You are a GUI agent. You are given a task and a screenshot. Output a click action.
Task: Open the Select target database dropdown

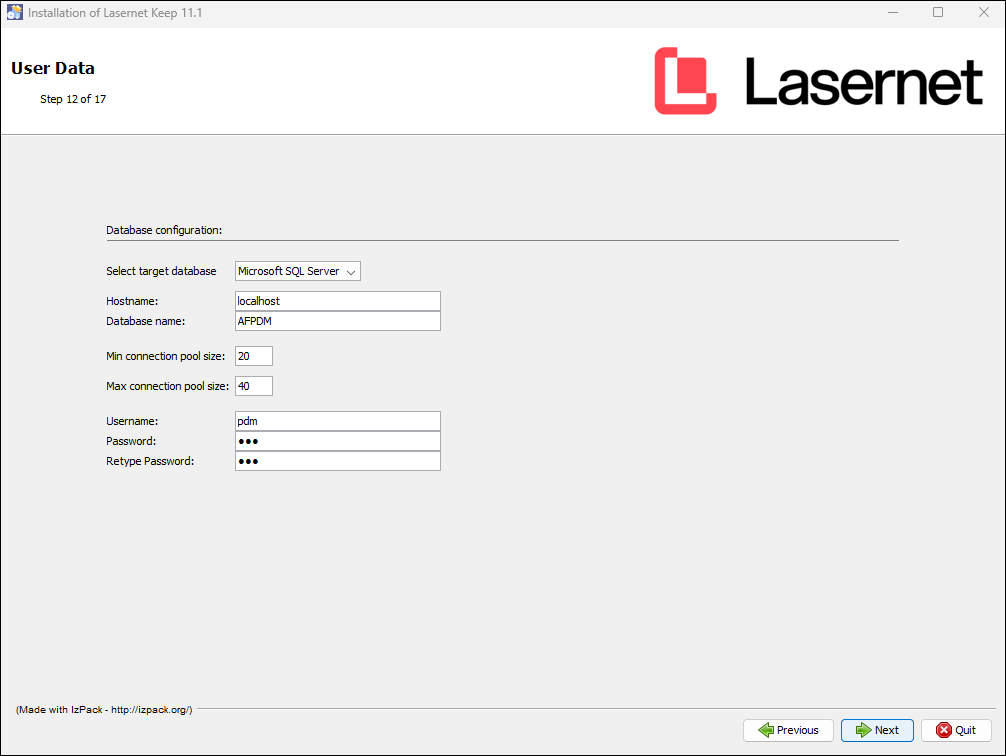tap(297, 271)
